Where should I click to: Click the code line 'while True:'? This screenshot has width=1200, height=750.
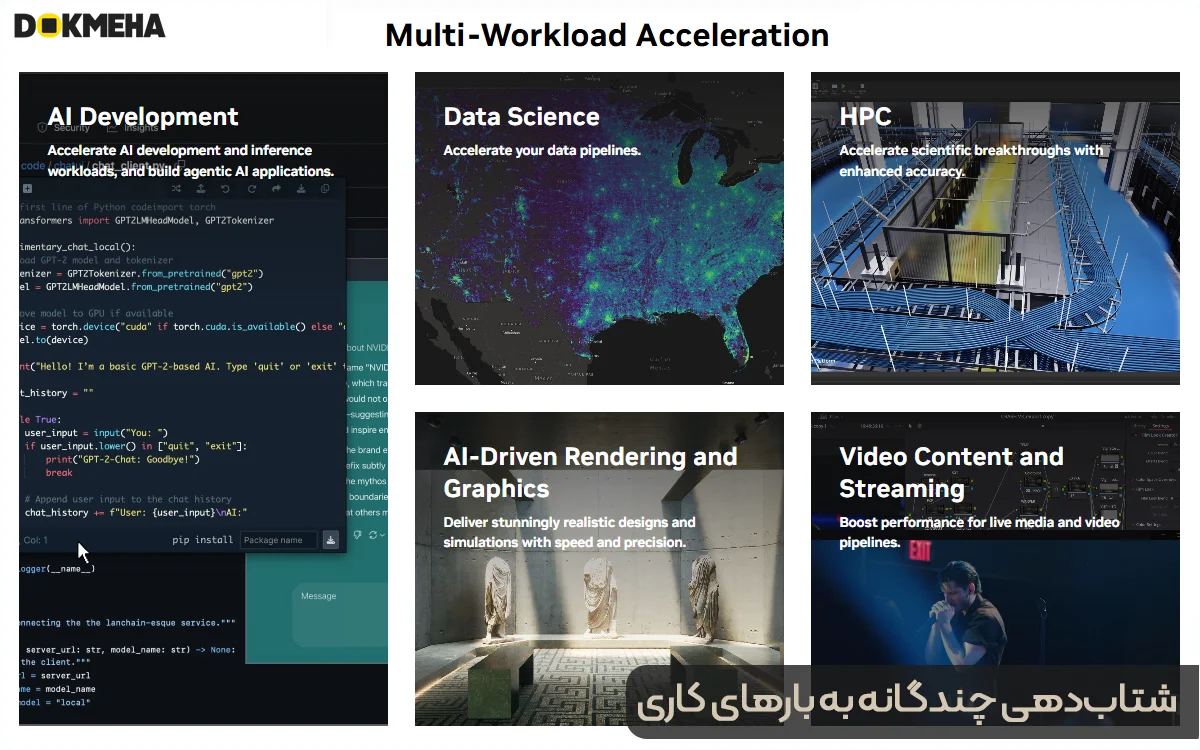pos(40,419)
